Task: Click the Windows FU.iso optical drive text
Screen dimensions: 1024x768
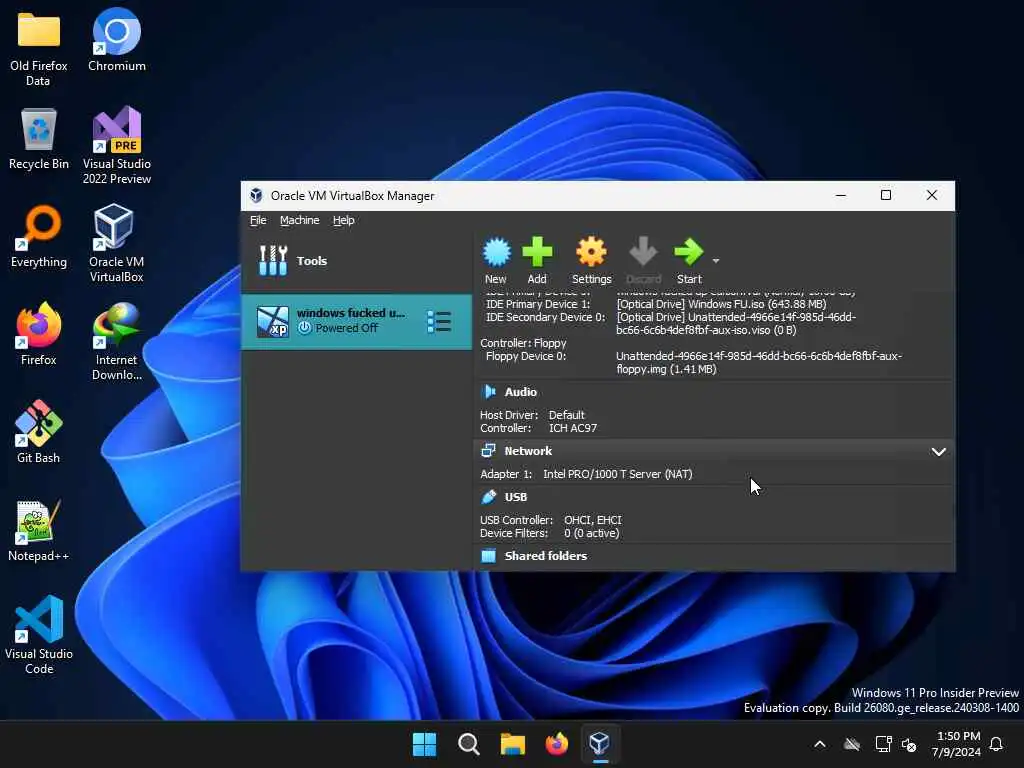Action: [722, 304]
